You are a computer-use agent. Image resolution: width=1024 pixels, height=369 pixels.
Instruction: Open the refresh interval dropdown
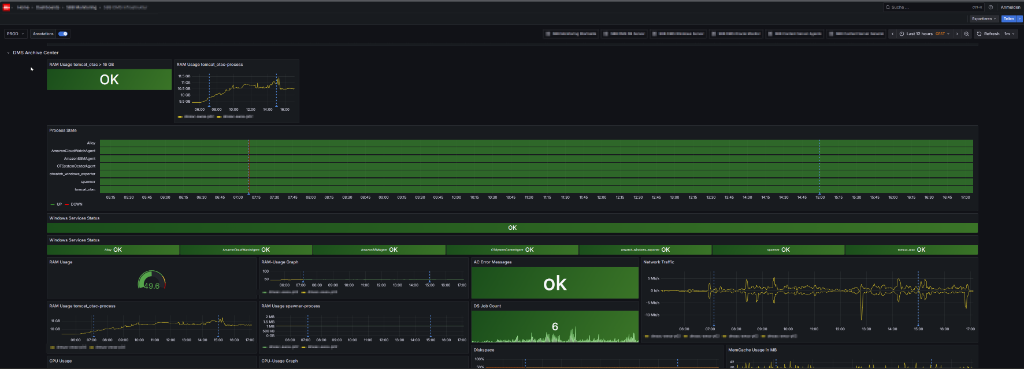[x=1010, y=33]
